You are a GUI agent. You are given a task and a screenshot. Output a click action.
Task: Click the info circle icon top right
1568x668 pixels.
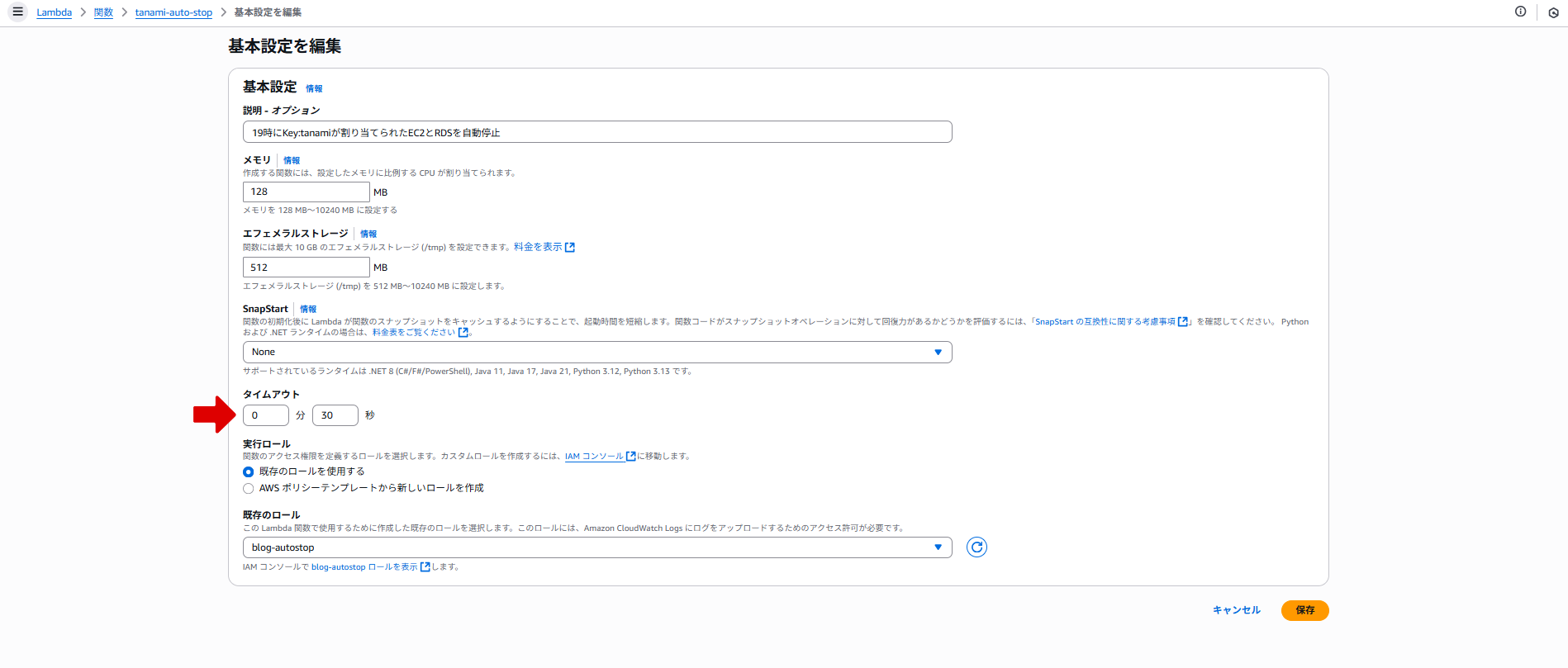(x=1520, y=12)
